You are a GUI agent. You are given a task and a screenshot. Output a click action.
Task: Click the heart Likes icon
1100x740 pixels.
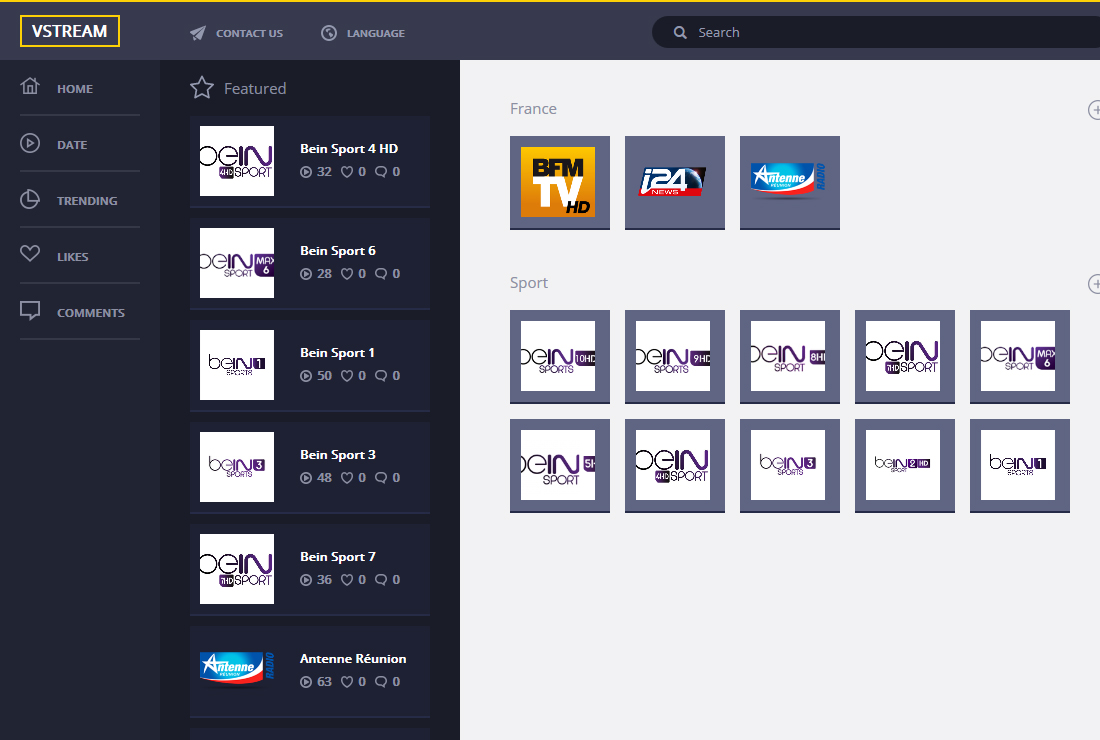click(30, 253)
